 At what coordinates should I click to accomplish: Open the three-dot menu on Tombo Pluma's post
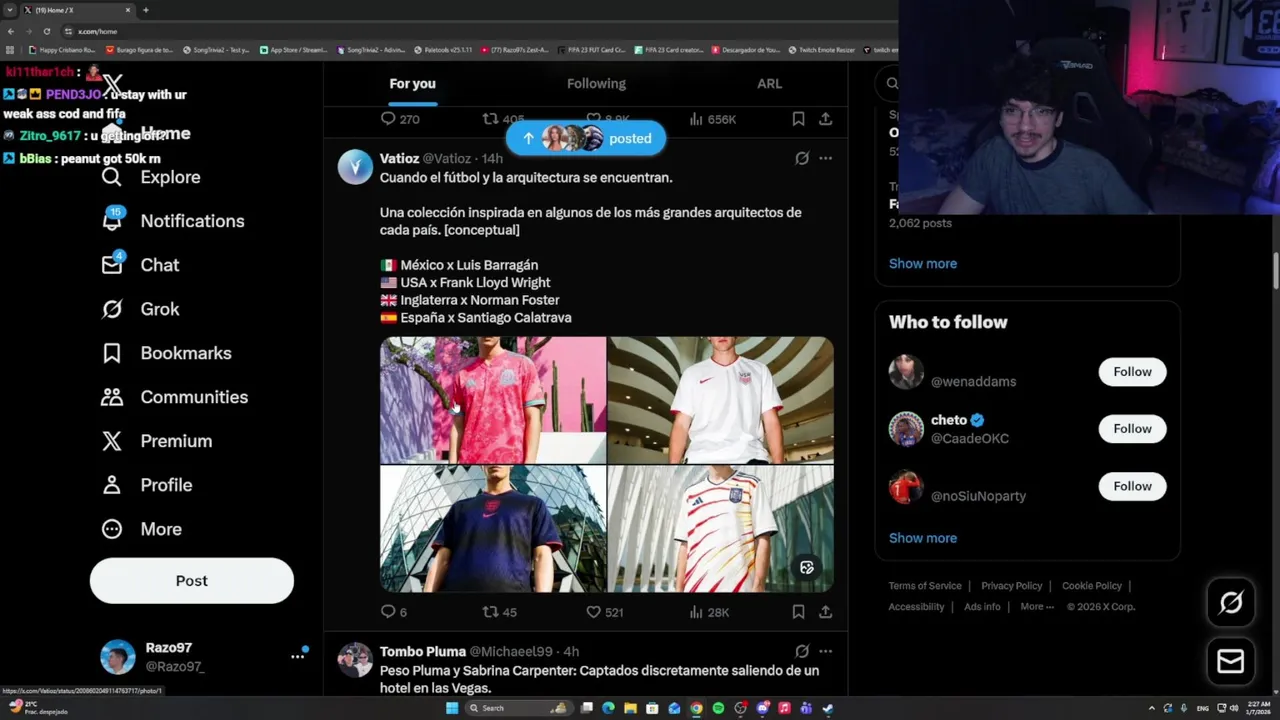[825, 651]
